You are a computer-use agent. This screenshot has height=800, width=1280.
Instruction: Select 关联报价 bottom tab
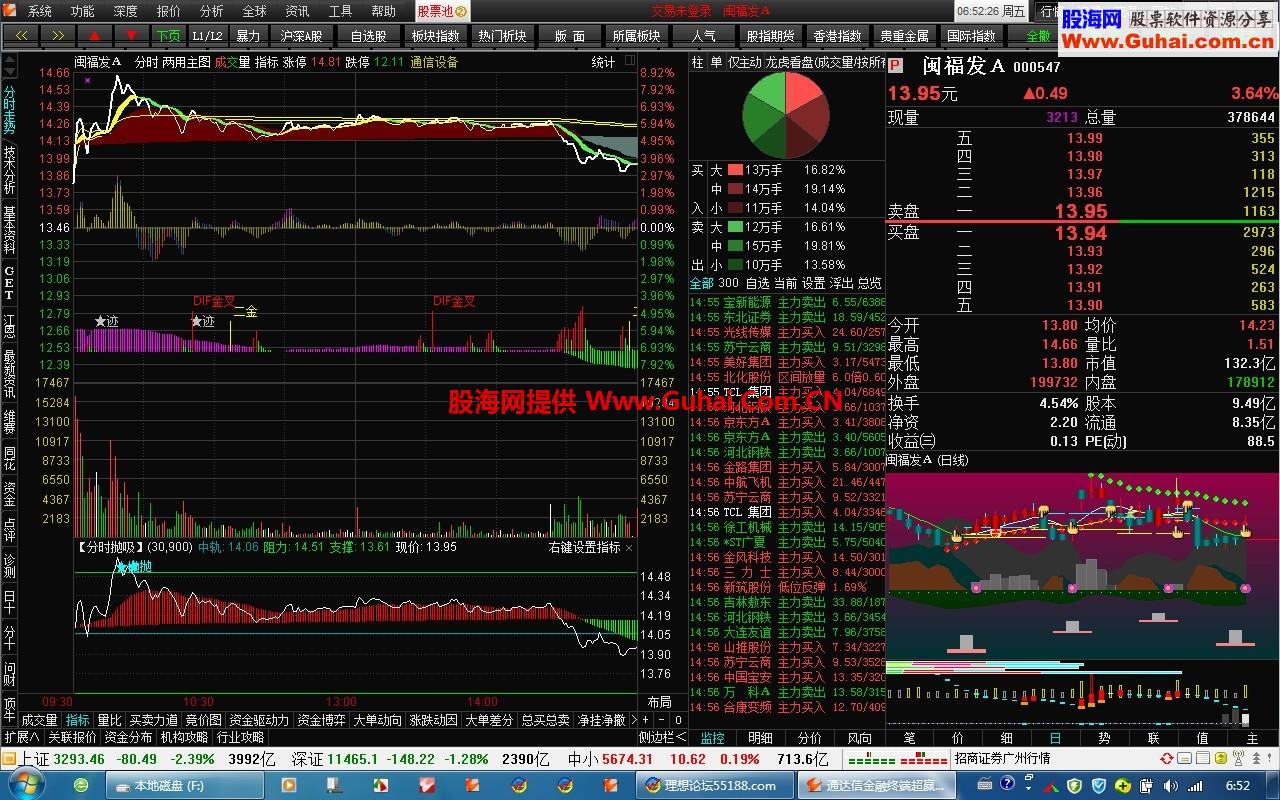72,737
